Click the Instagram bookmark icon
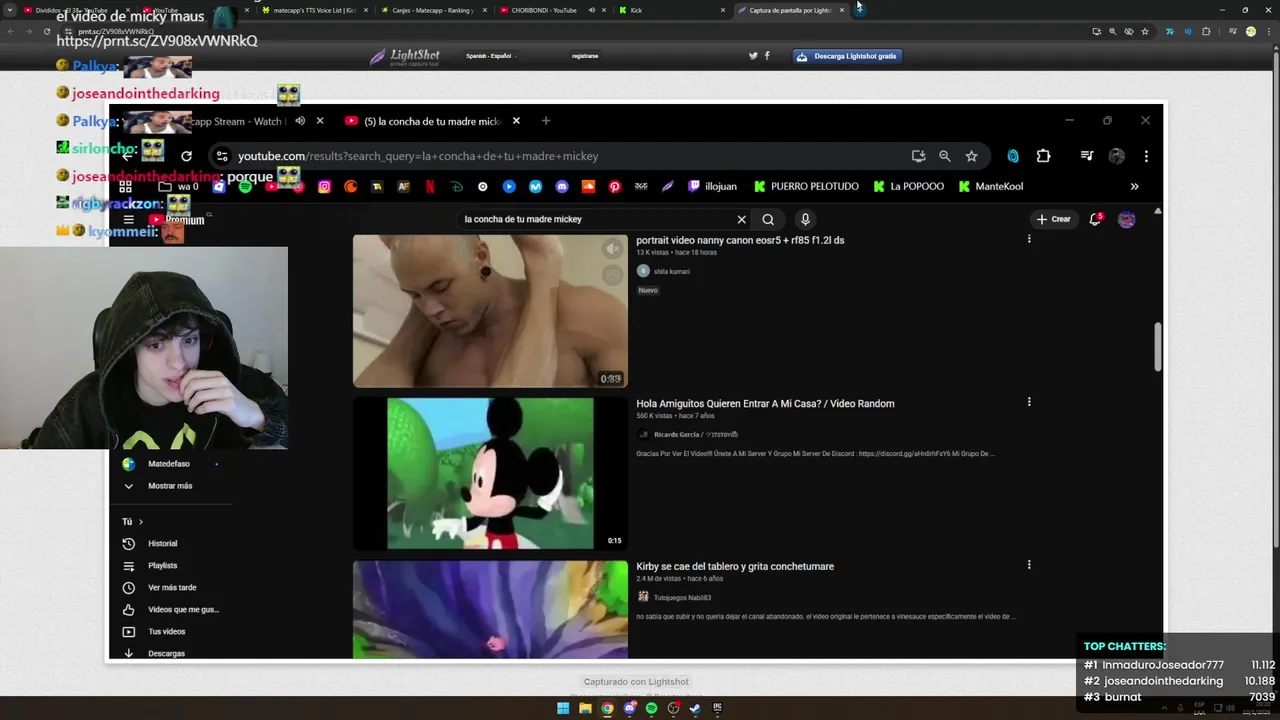This screenshot has width=1280, height=720. coord(324,186)
